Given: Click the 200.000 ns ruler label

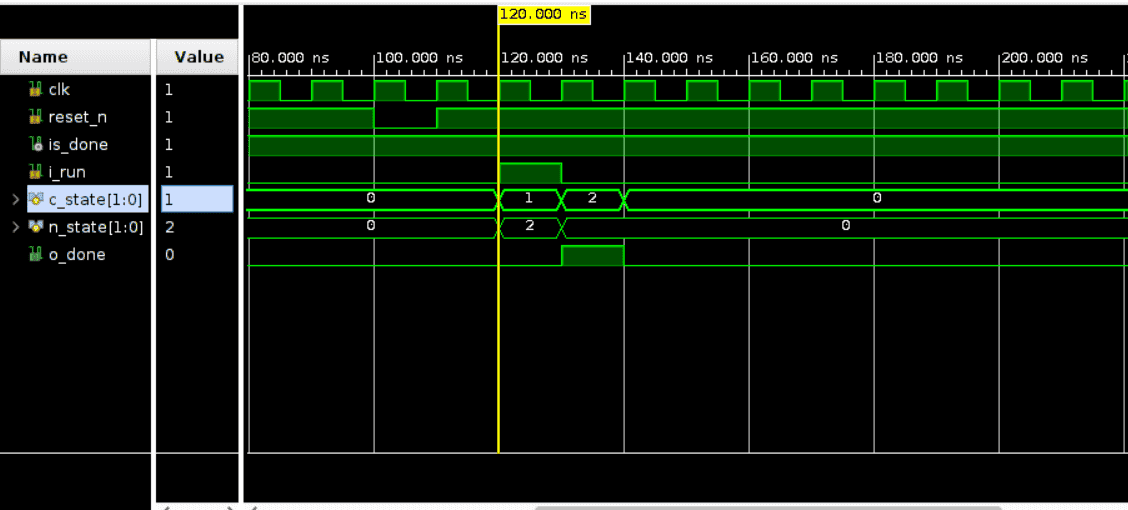Looking at the screenshot, I should click(x=1045, y=58).
